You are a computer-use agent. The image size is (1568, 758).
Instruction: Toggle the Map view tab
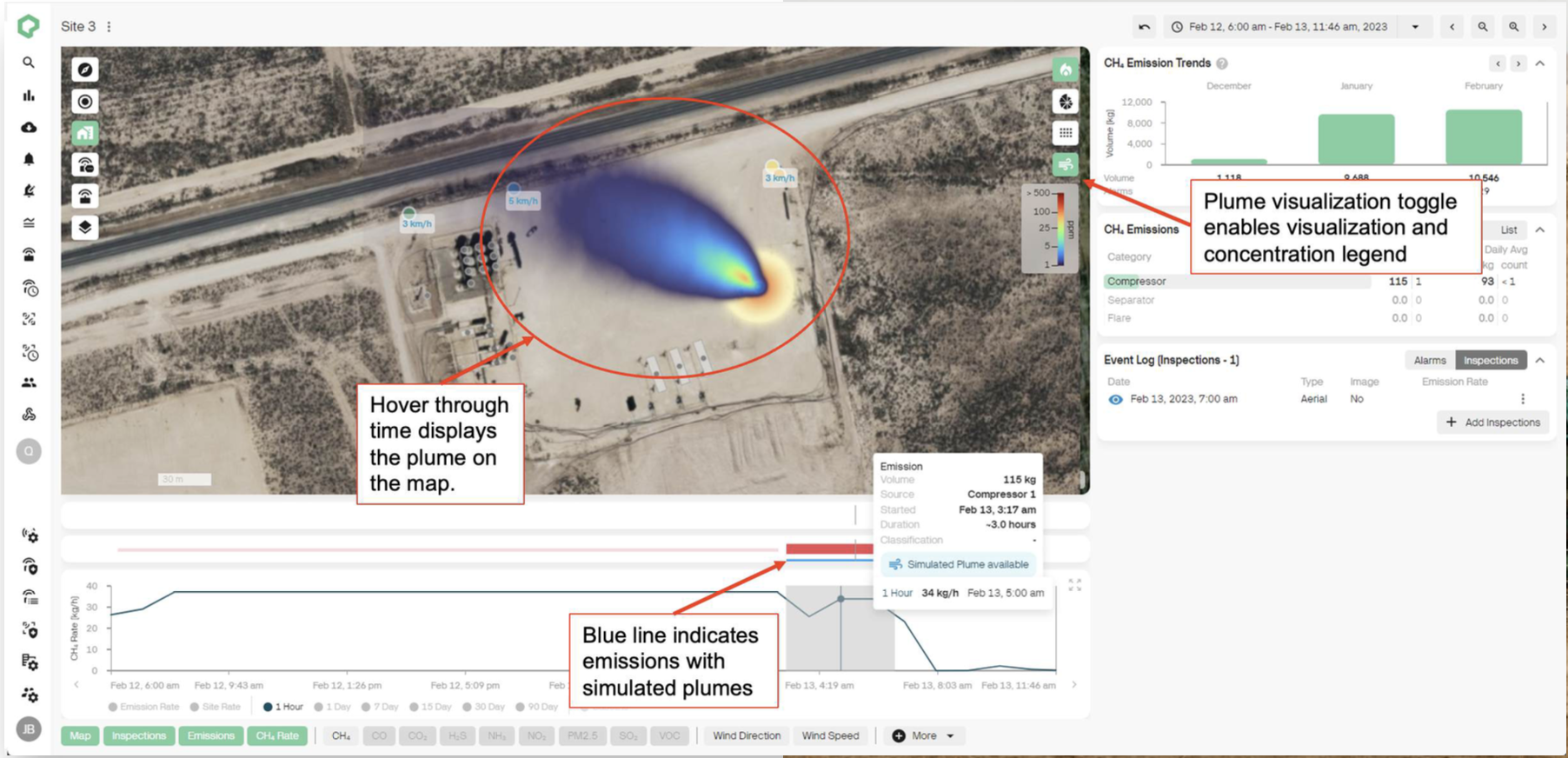(80, 735)
